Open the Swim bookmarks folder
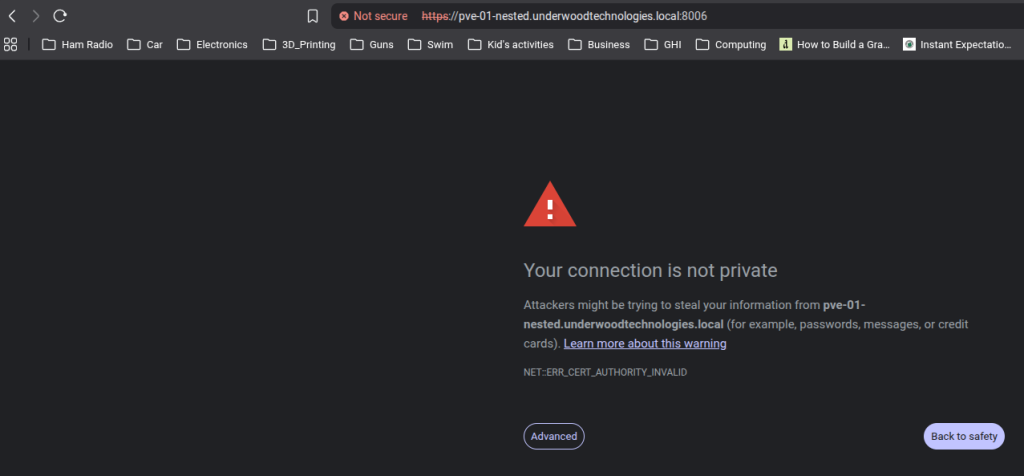The width and height of the screenshot is (1024, 476). pos(430,44)
